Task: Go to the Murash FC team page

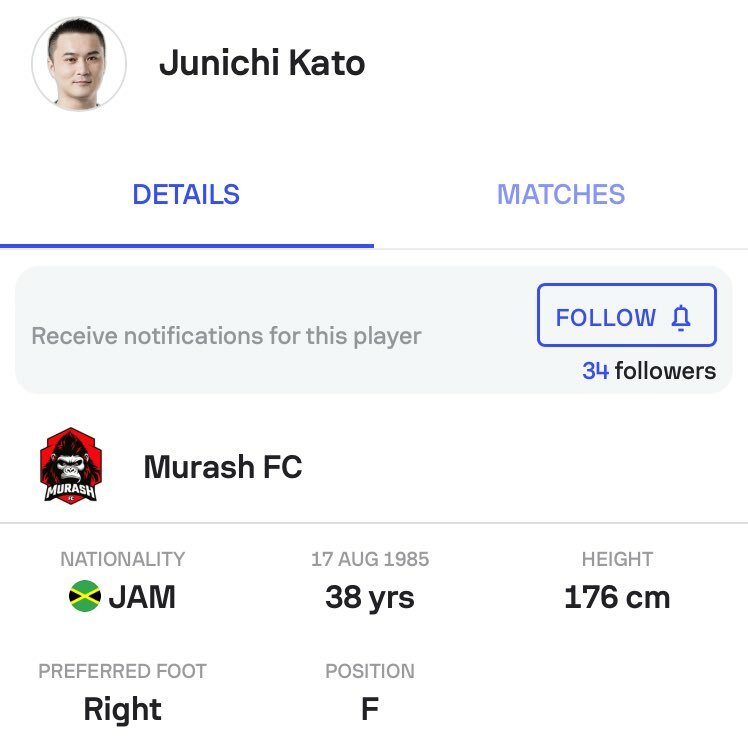Action: click(x=223, y=467)
